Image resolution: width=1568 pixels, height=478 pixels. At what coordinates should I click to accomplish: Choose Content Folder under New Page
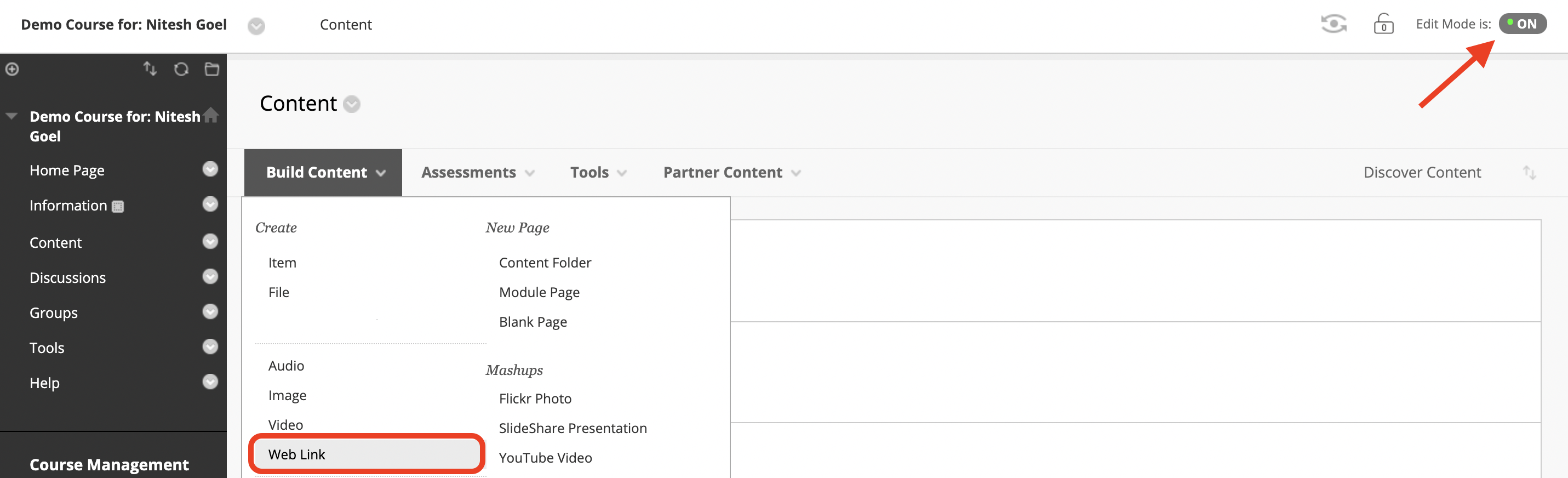tap(545, 263)
